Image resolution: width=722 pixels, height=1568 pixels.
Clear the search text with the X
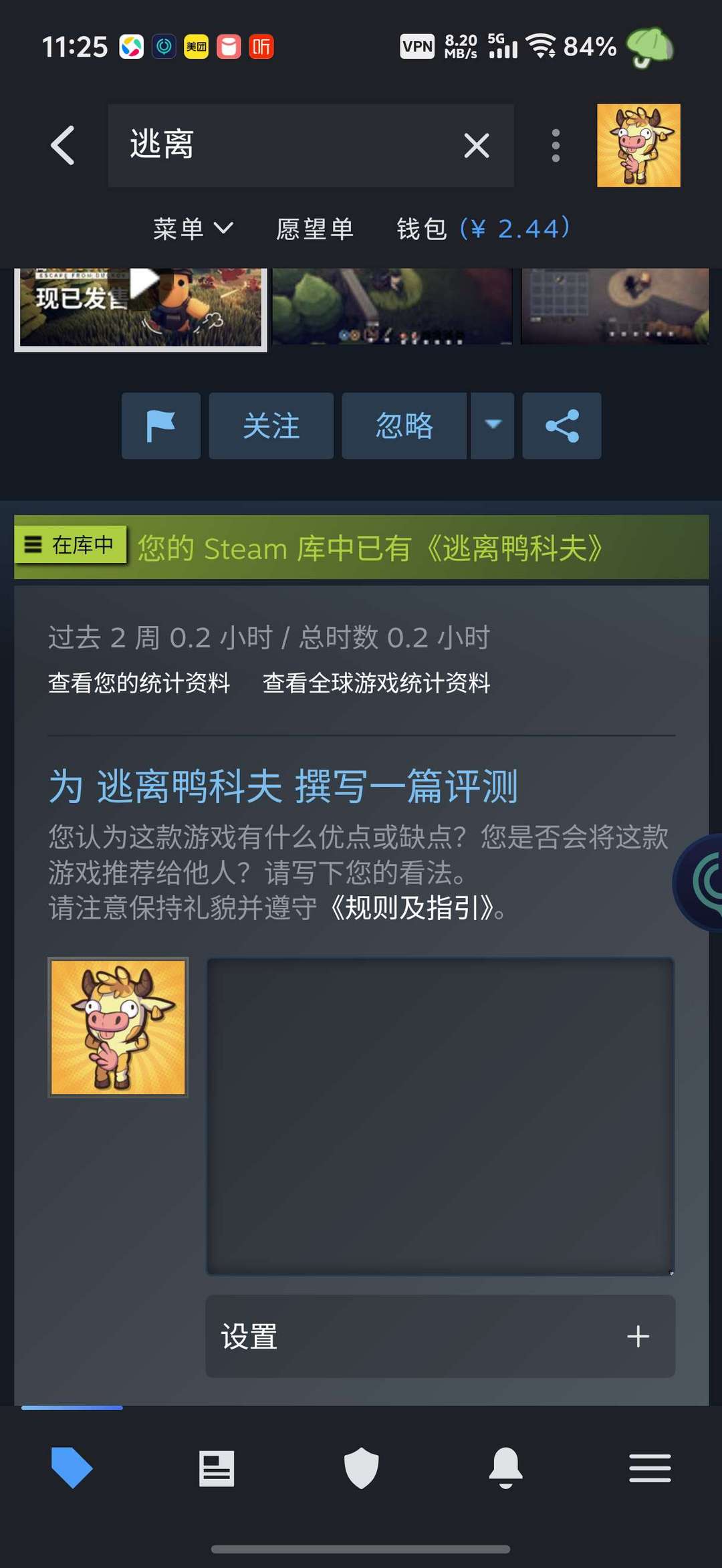pyautogui.click(x=477, y=145)
